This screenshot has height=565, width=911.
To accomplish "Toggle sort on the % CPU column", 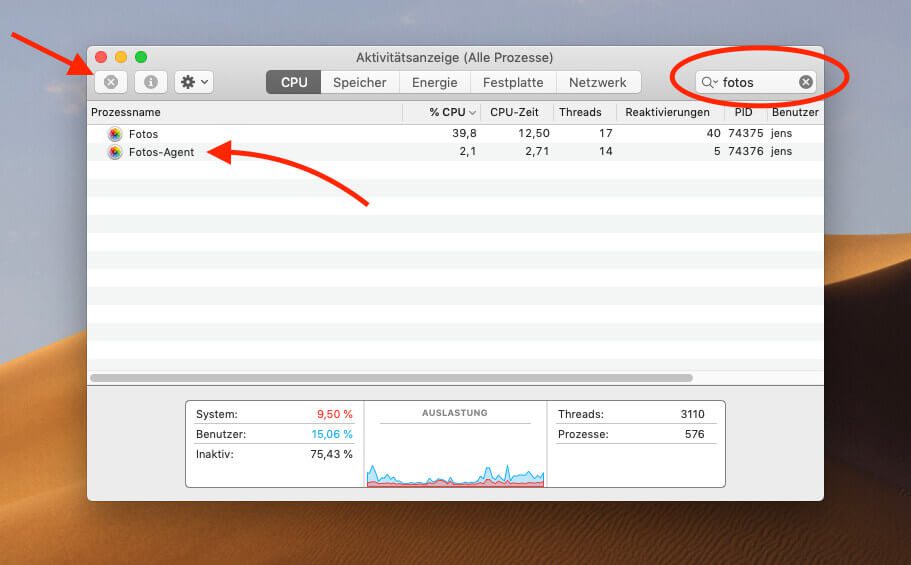I will pyautogui.click(x=442, y=112).
